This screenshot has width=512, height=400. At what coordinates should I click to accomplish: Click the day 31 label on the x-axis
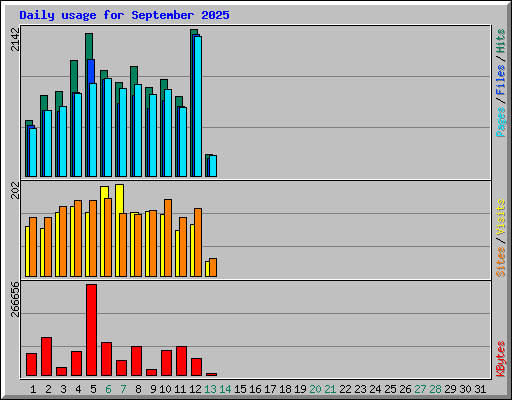coord(480,389)
